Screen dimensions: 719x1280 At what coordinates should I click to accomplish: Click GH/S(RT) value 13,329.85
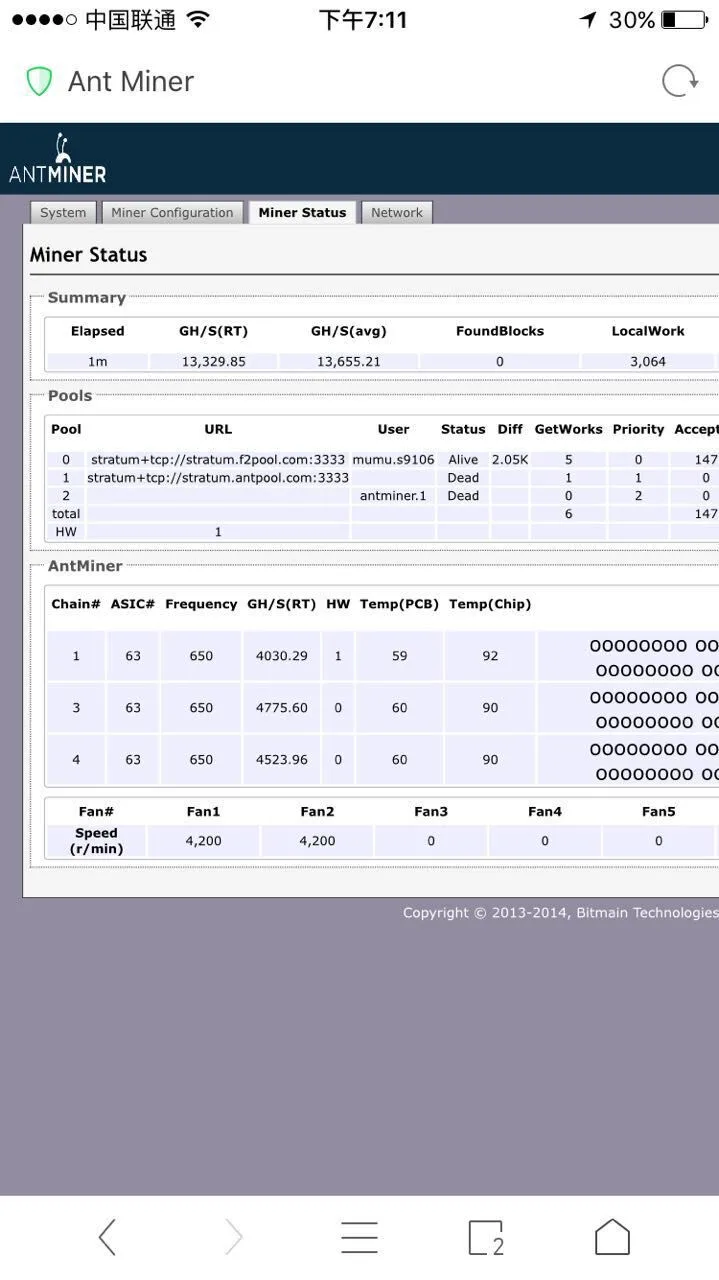pyautogui.click(x=213, y=362)
